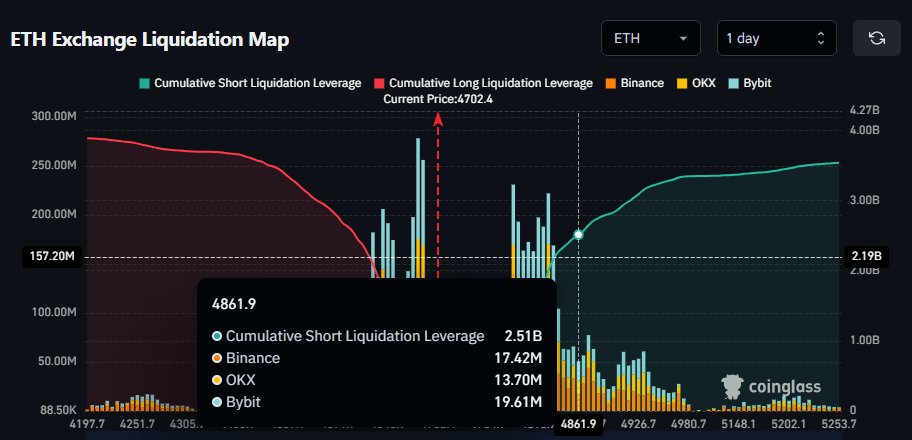Toggle the Bybit series legend
The height and width of the screenshot is (440, 912).
(x=750, y=83)
